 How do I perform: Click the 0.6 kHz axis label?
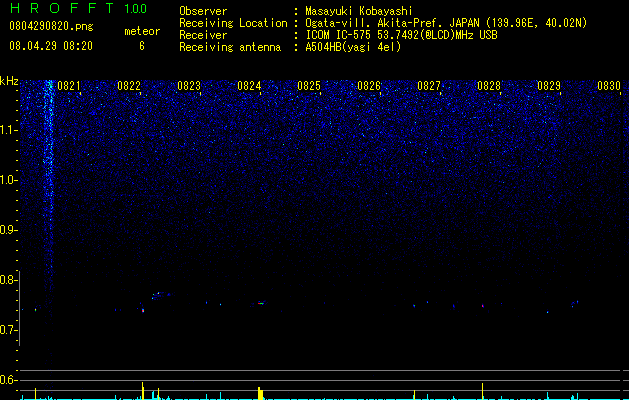click(x=8, y=380)
